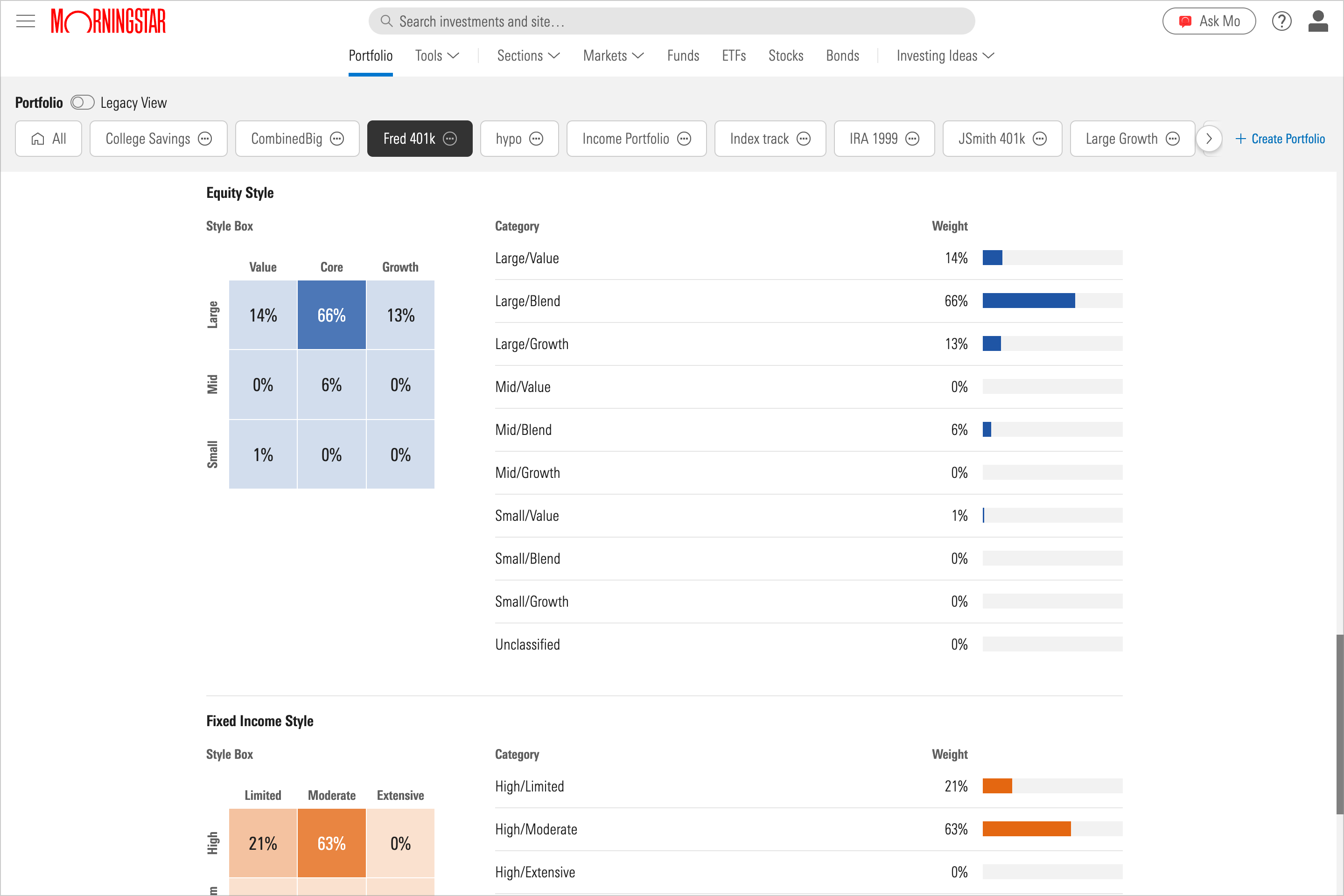Open the Stocks nav item
1344x896 pixels.
coord(786,56)
